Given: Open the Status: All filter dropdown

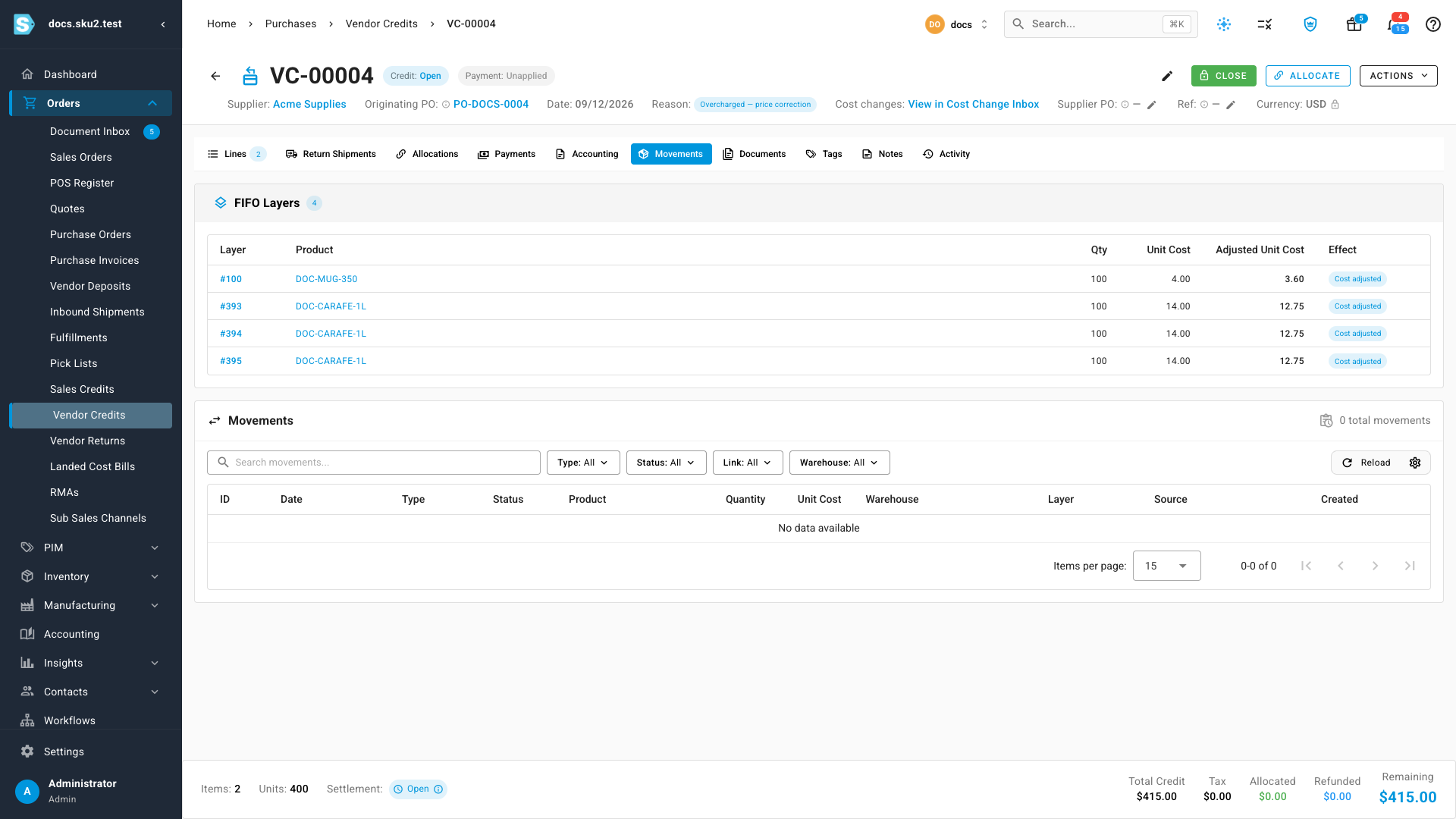Looking at the screenshot, I should [x=666, y=463].
